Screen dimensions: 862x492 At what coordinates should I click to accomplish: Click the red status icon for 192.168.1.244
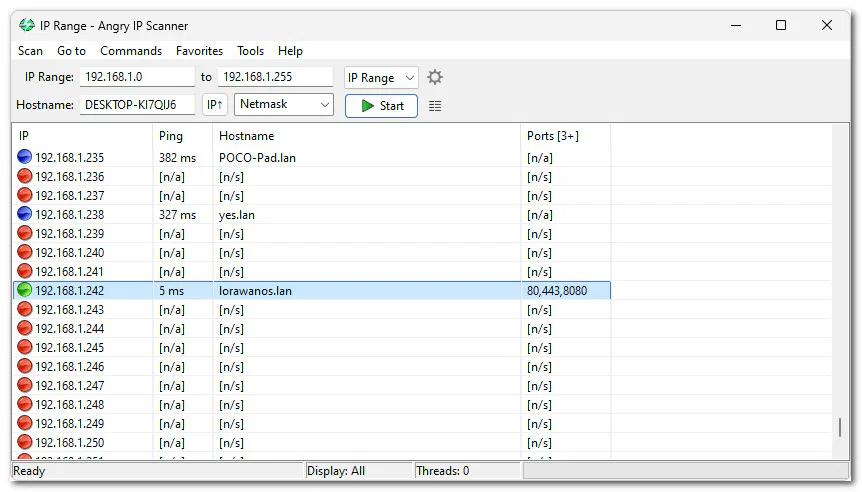(24, 328)
